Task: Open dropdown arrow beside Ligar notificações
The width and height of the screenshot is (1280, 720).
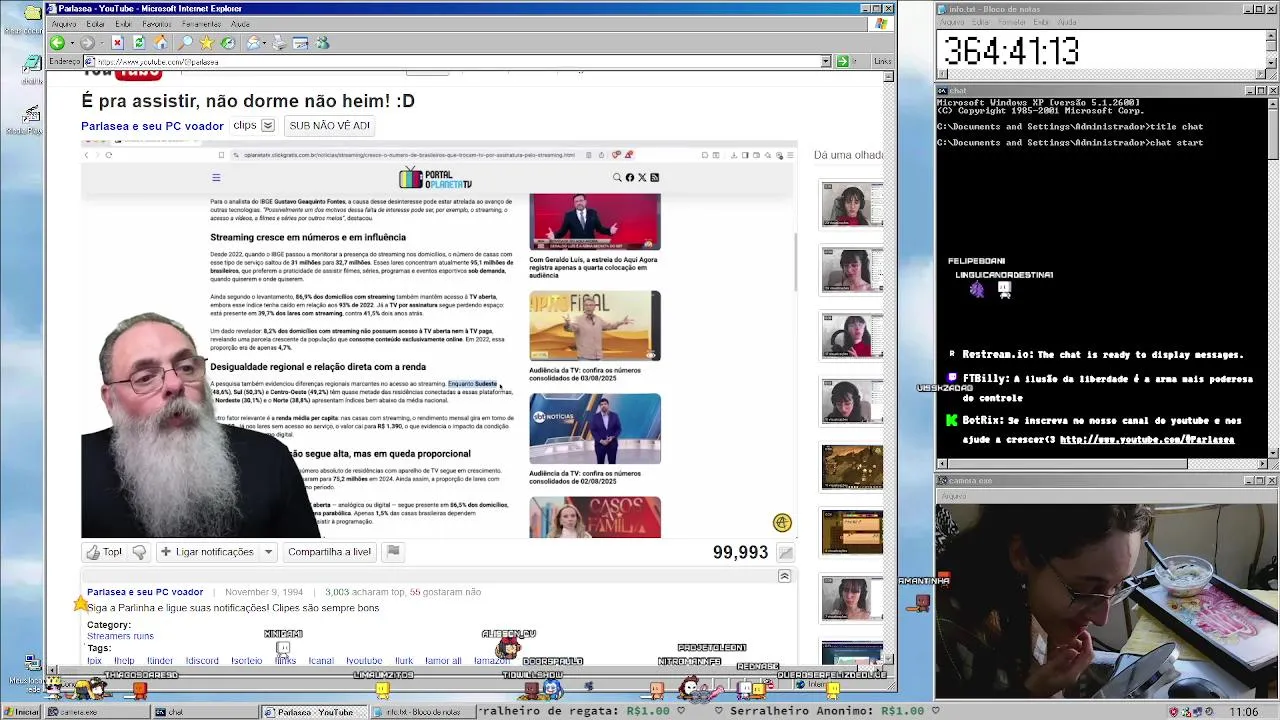Action: coord(268,552)
